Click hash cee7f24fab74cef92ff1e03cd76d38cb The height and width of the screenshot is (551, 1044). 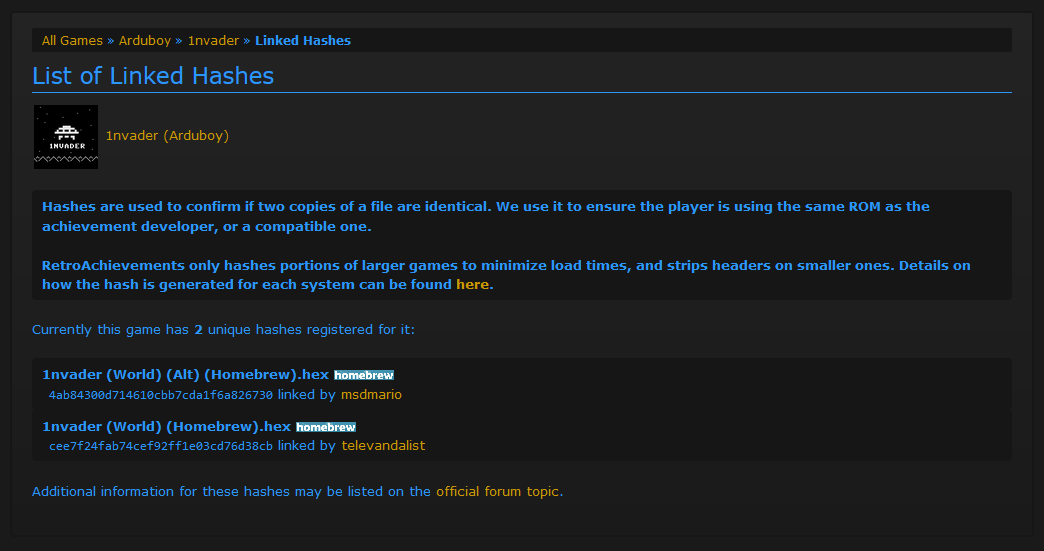coord(160,447)
